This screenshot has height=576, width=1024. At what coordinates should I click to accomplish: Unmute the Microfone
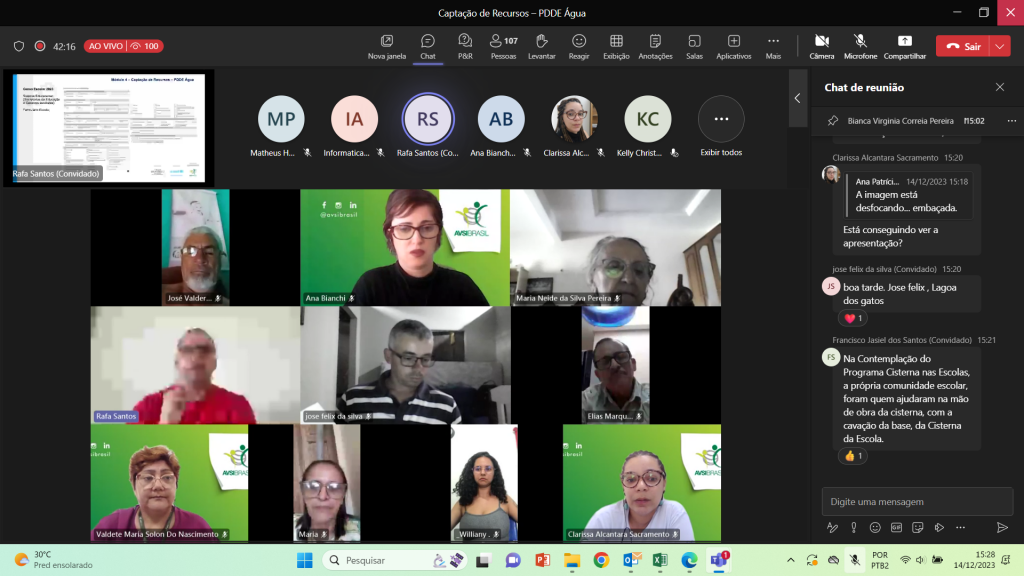click(x=860, y=47)
